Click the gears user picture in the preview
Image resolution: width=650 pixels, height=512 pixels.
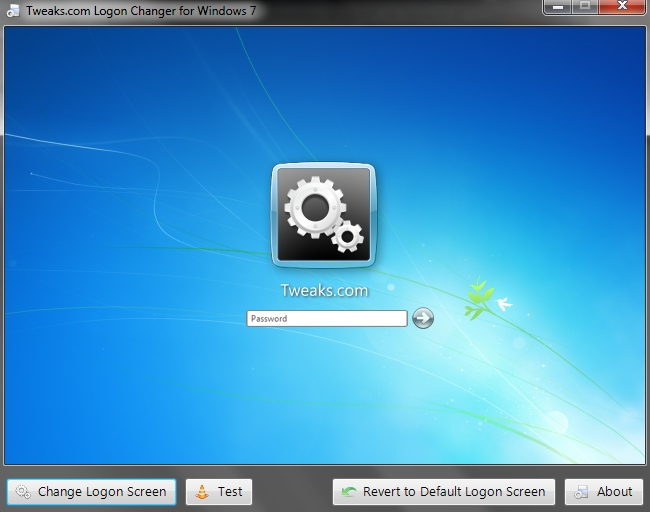pyautogui.click(x=324, y=215)
